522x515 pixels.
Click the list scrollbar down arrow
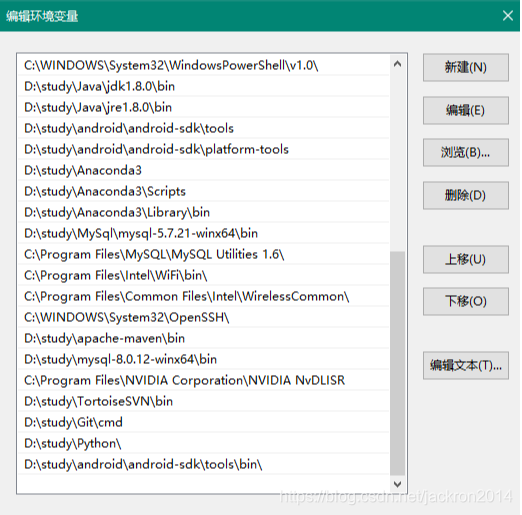(397, 484)
